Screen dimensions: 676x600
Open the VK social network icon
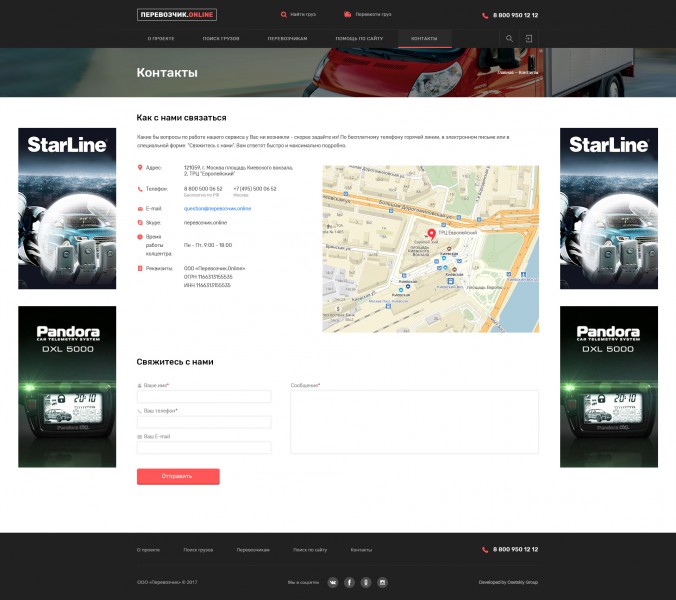(333, 582)
